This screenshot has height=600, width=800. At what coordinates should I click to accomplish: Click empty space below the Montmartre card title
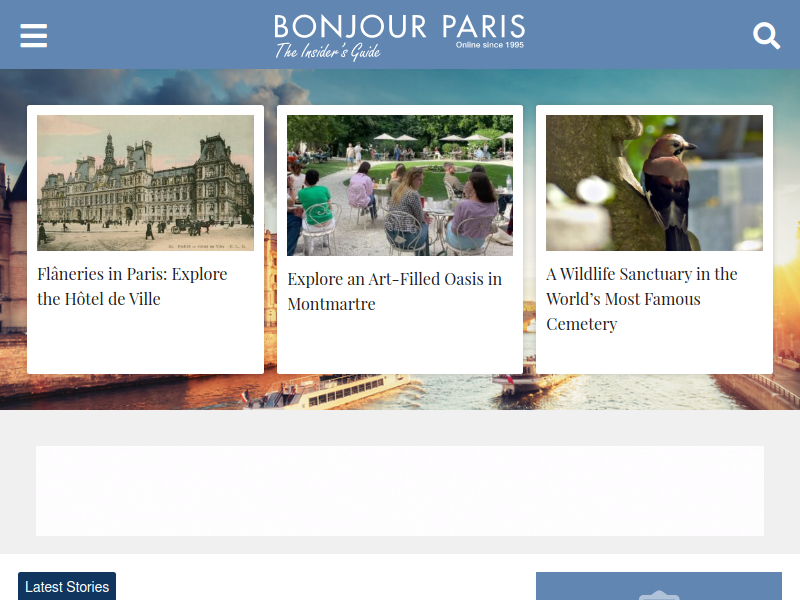(399, 344)
